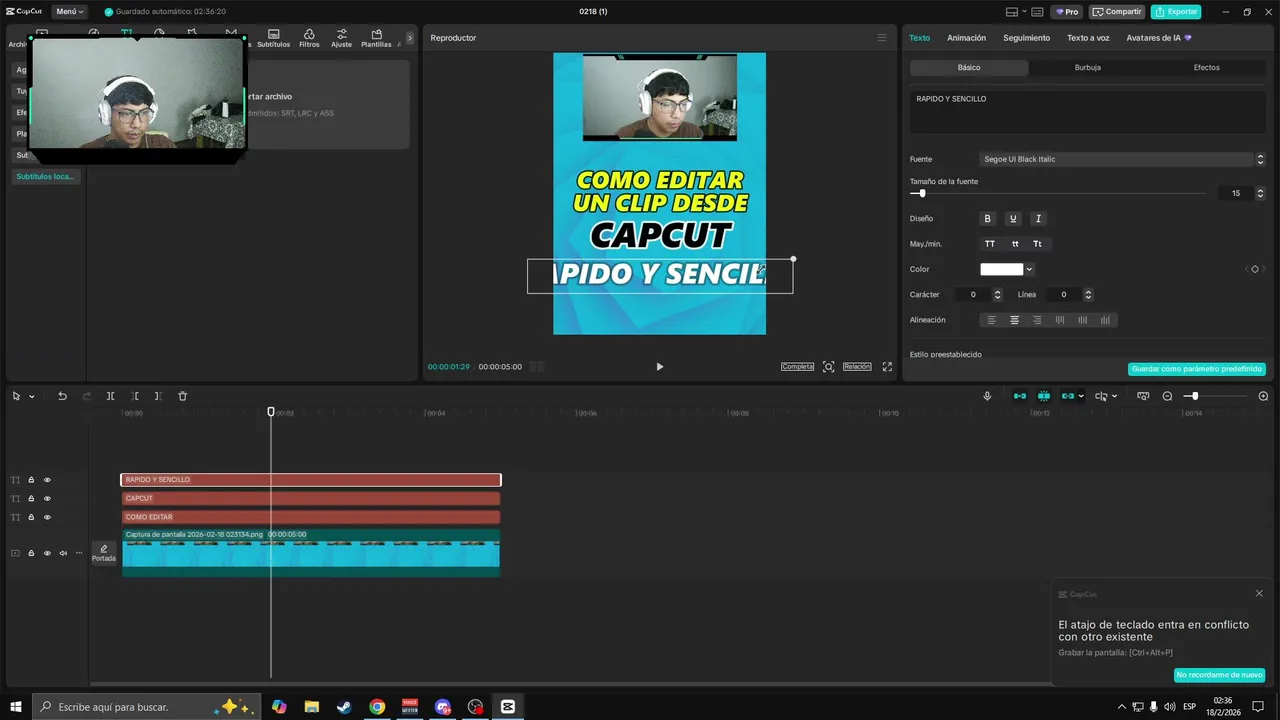Set text to all lowercase (tt)
Image resolution: width=1280 pixels, height=720 pixels.
point(1015,244)
